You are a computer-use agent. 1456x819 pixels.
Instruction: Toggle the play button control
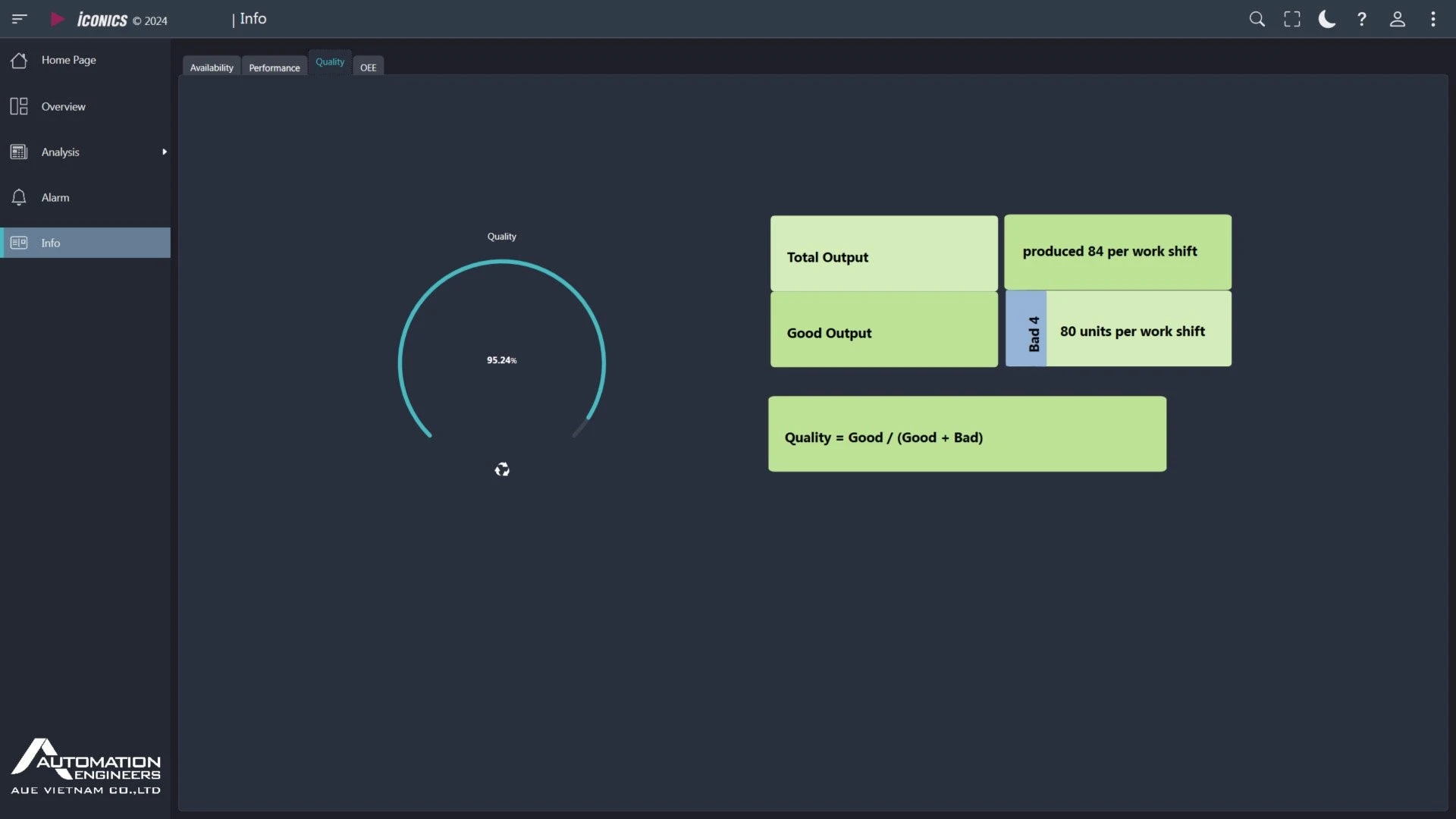pyautogui.click(x=56, y=19)
